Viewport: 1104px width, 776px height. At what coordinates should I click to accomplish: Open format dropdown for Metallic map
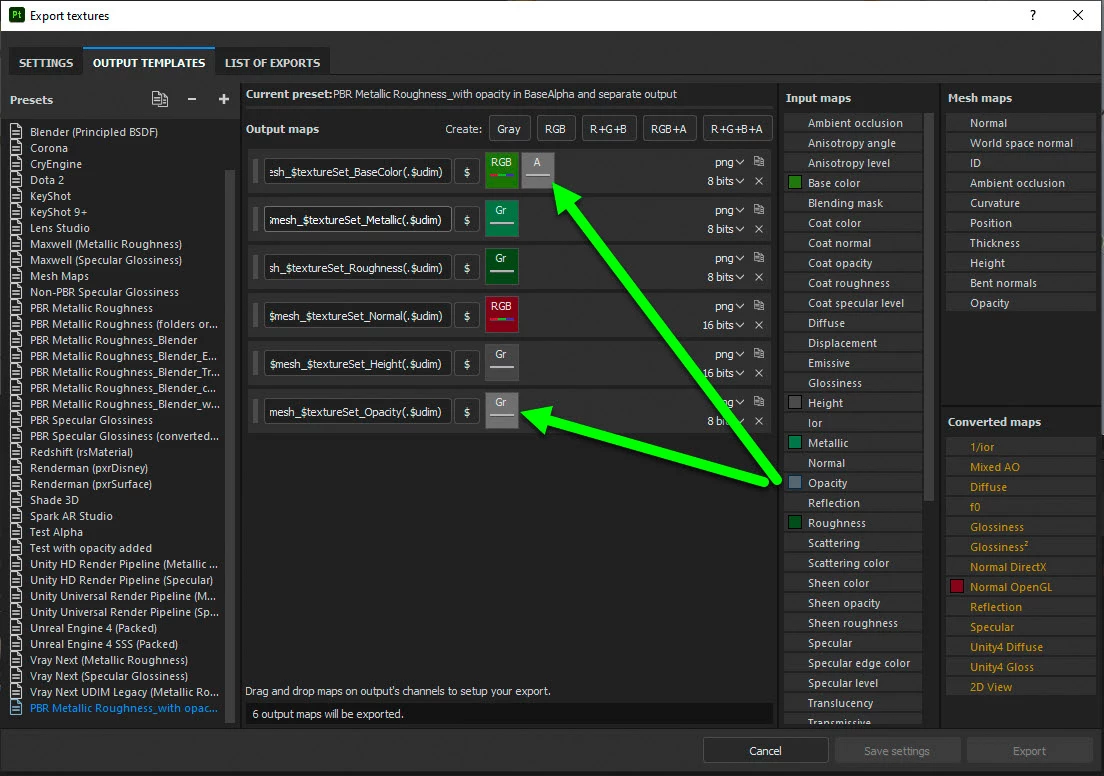pyautogui.click(x=729, y=210)
